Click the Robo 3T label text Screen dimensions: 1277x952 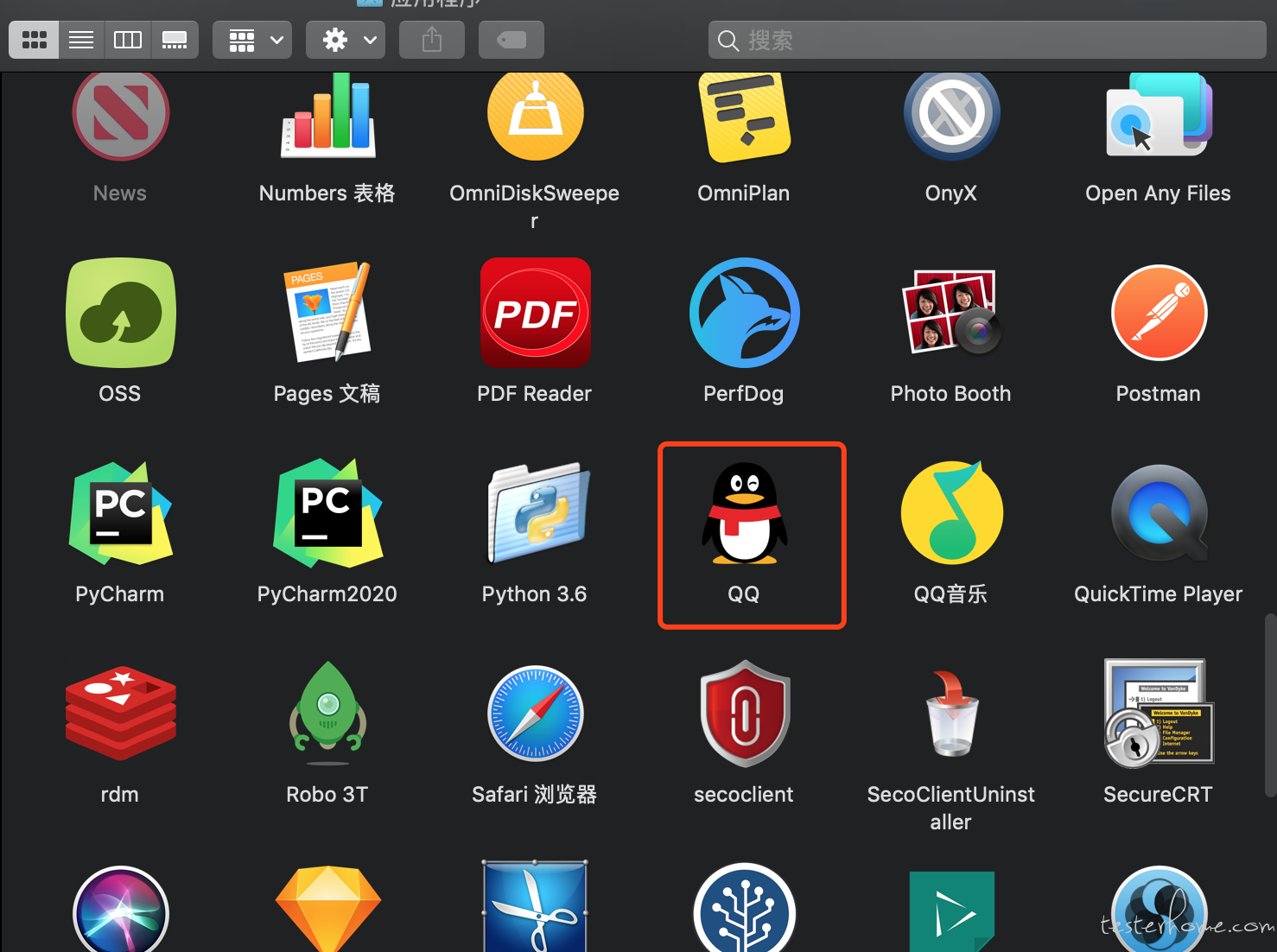click(327, 795)
